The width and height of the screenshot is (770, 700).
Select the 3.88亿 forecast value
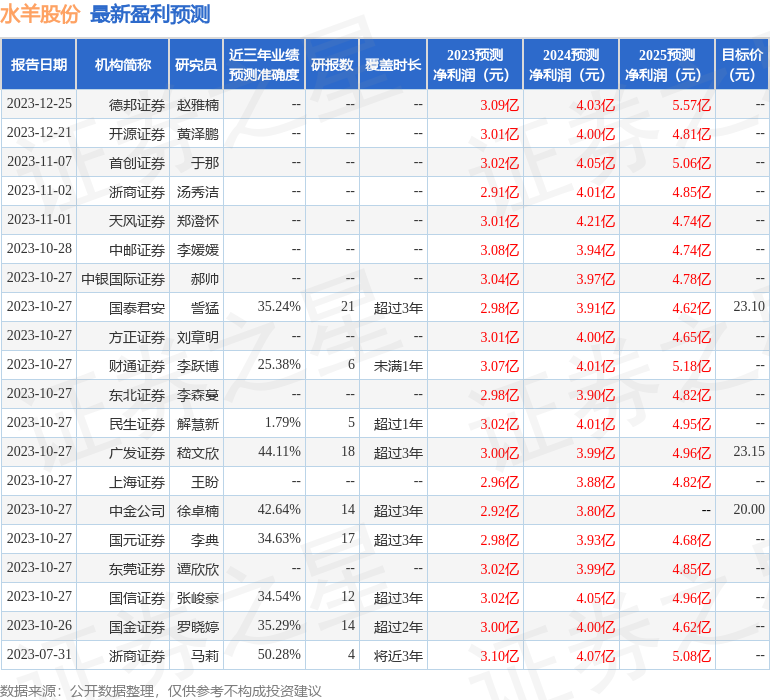[x=595, y=481]
